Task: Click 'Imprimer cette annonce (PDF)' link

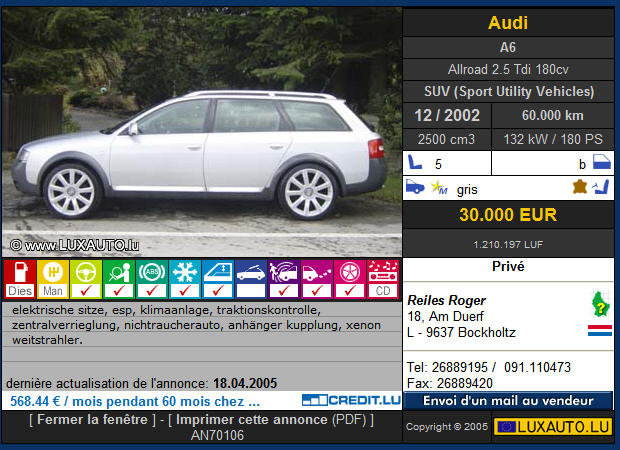Action: (x=270, y=419)
